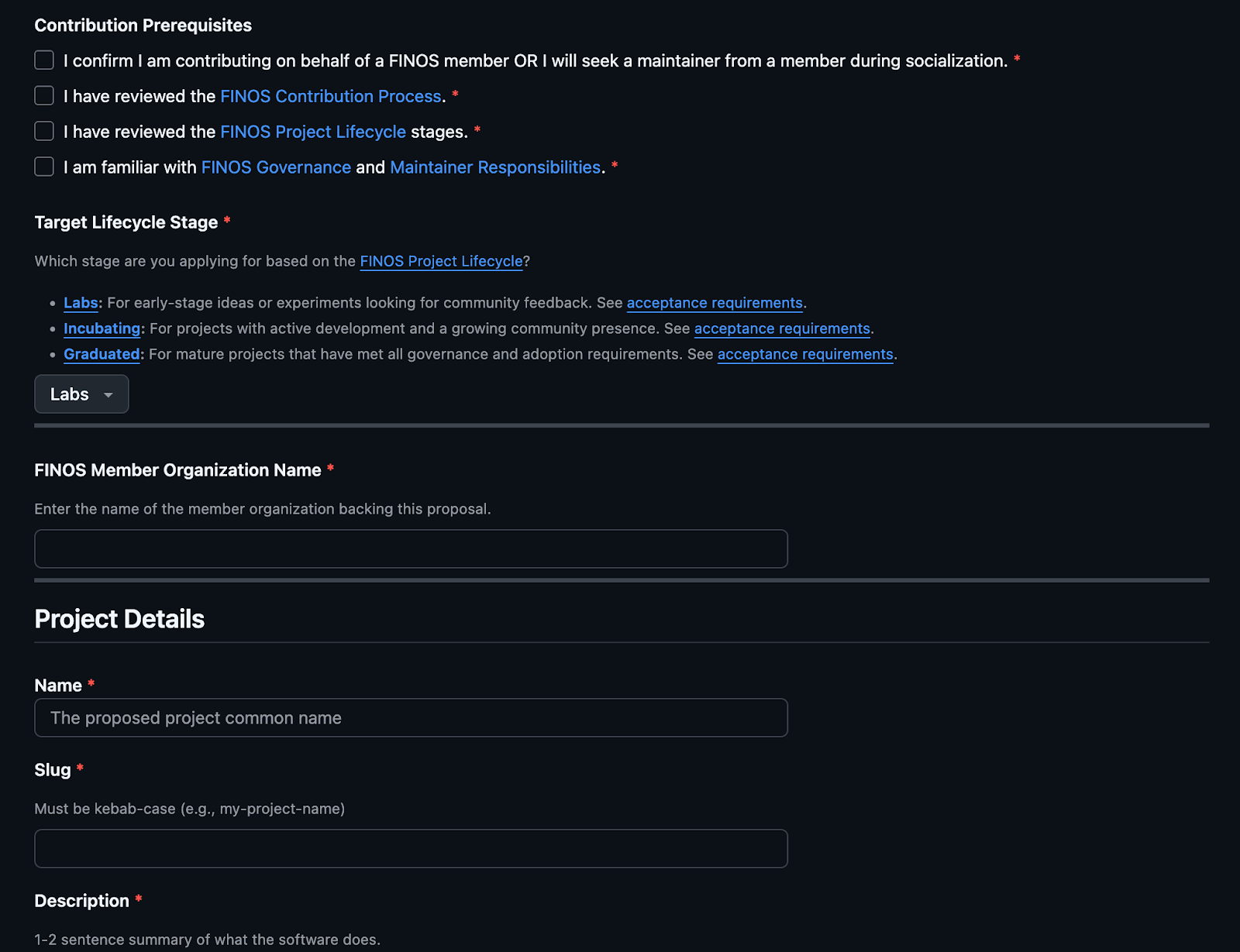Screen dimensions: 1240x952
Task: Open the FINOS Contribution Process link
Action: pyautogui.click(x=331, y=96)
